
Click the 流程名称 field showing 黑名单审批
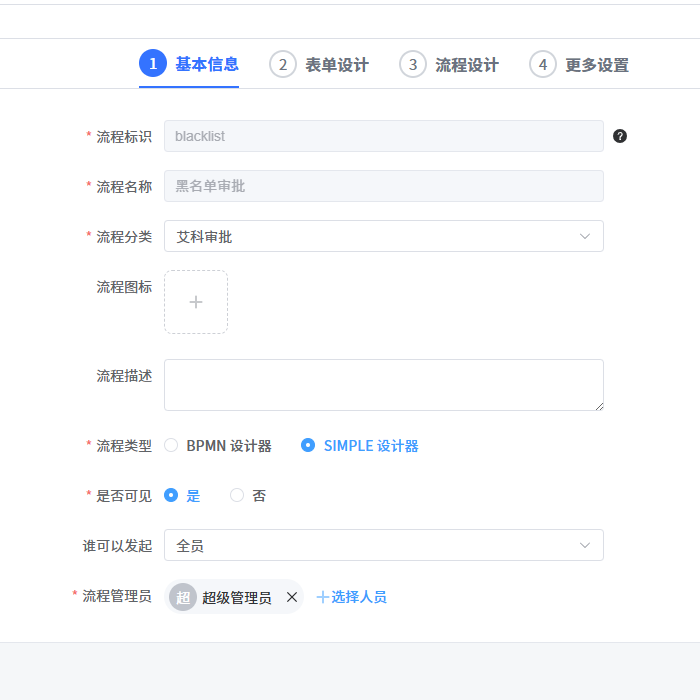tap(384, 186)
